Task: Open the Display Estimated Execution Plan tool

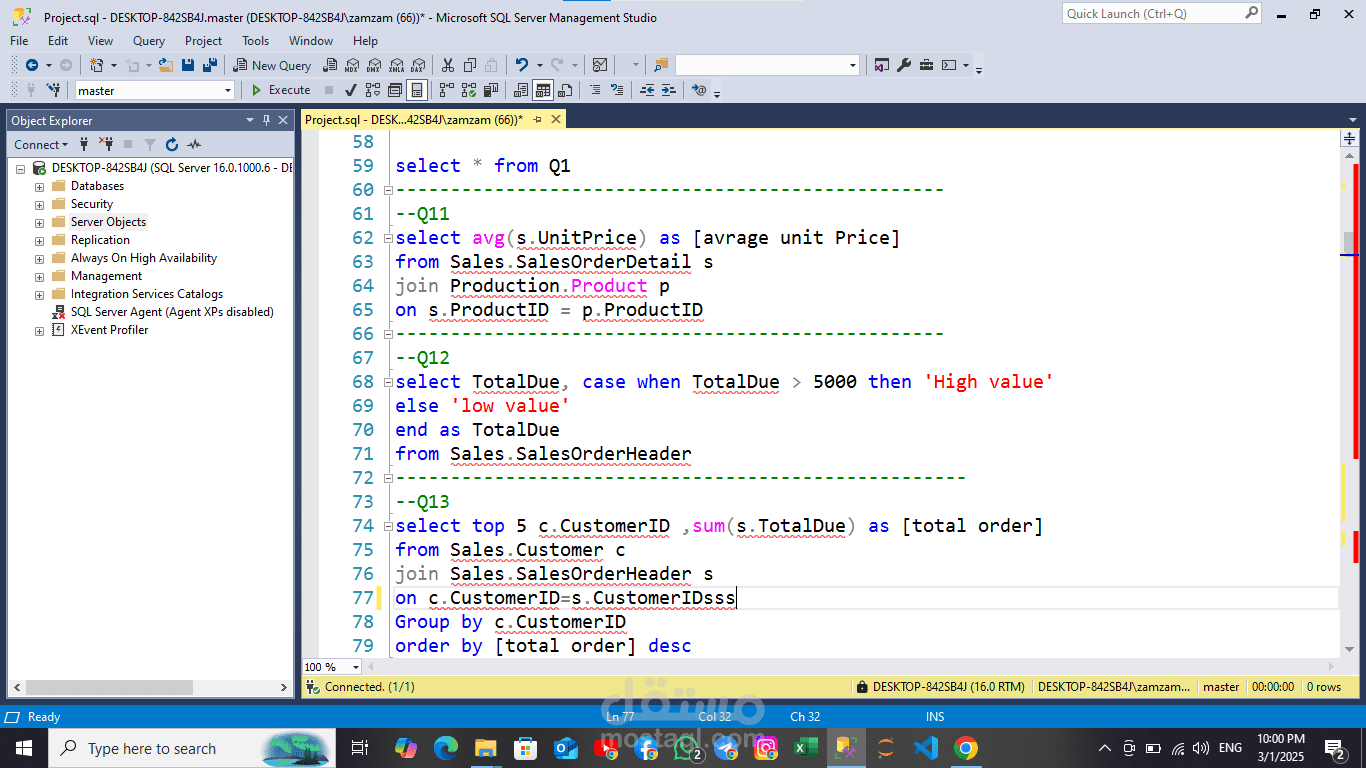Action: pos(373,89)
